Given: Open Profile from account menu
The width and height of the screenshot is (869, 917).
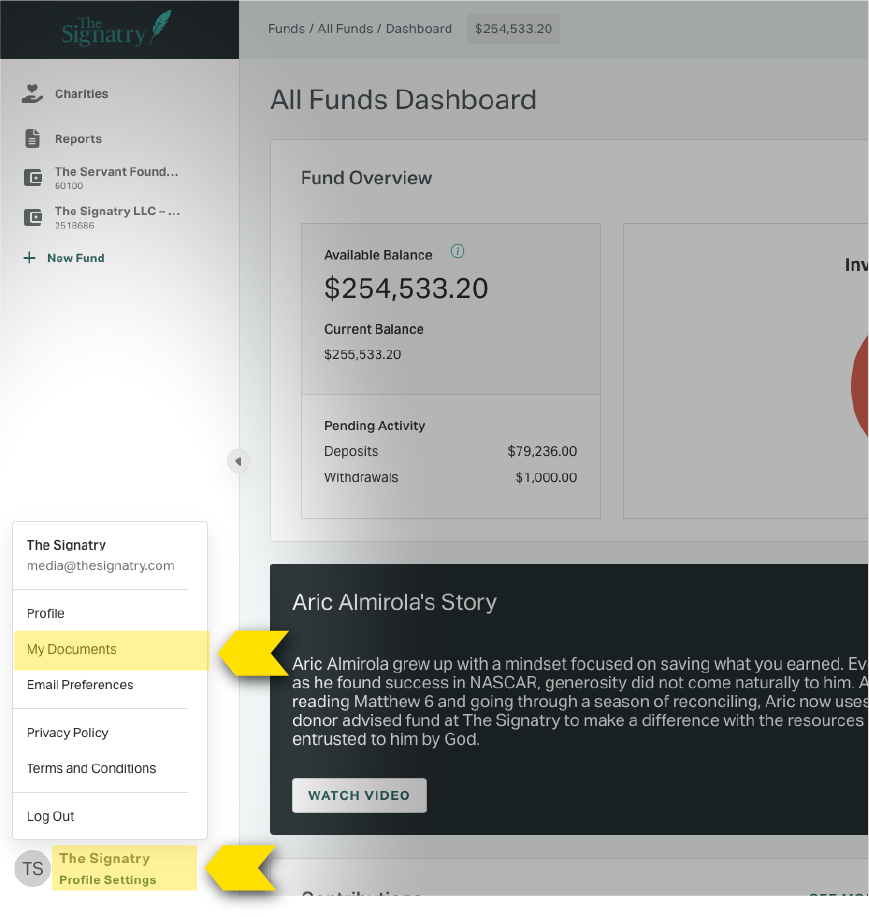Looking at the screenshot, I should (46, 613).
